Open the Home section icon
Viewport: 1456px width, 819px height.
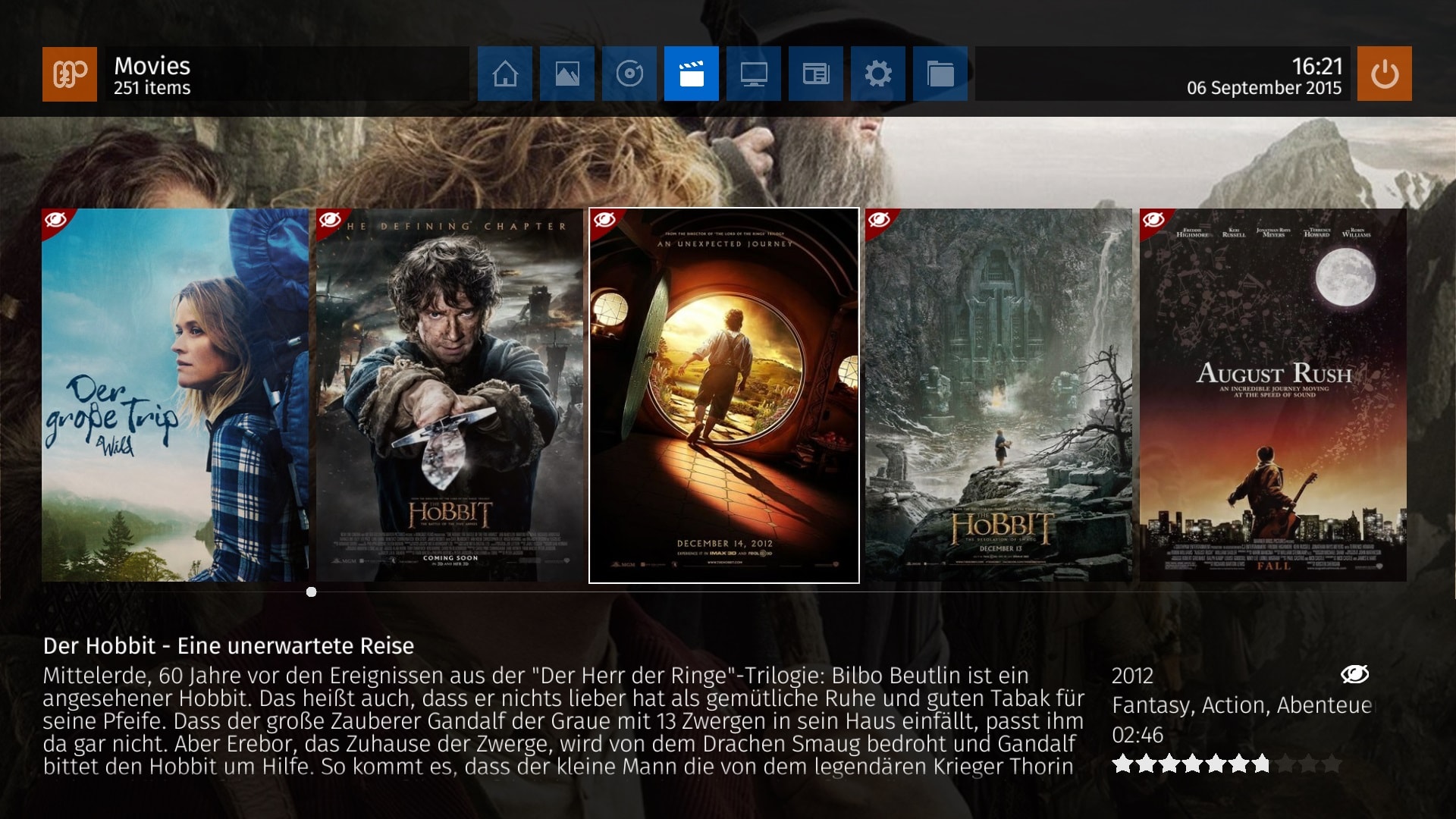tap(505, 74)
